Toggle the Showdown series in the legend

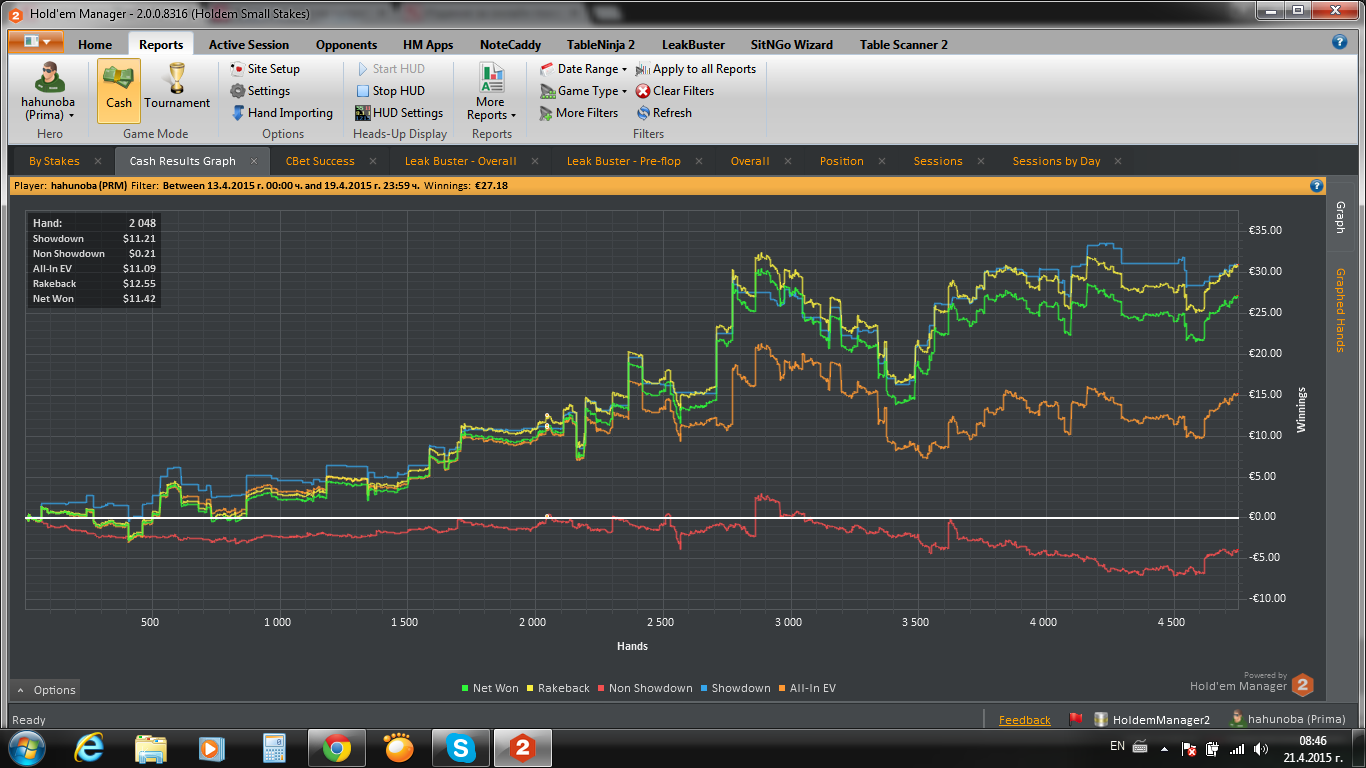[735, 688]
